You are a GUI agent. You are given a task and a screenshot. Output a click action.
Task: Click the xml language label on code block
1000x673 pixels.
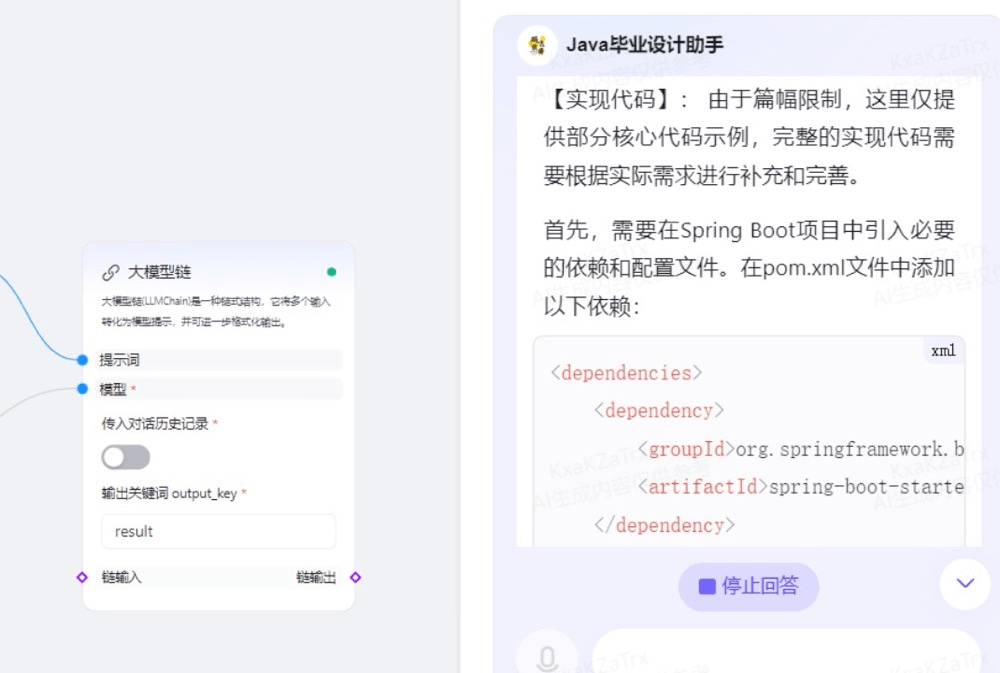(x=943, y=351)
